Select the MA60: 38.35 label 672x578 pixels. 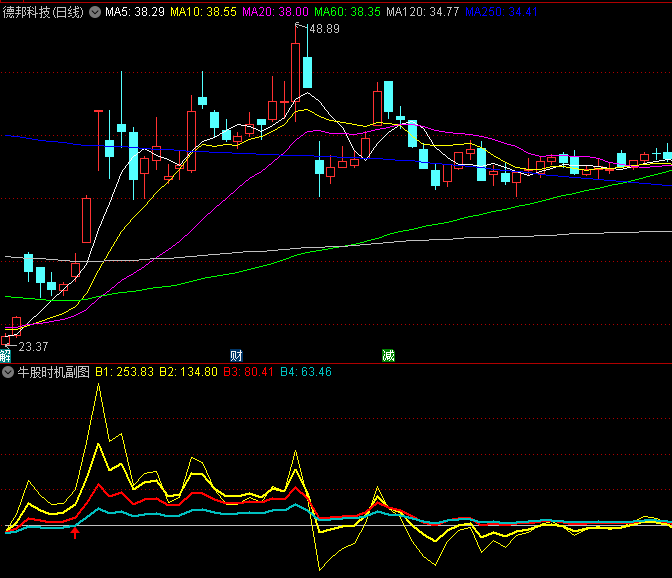coord(347,12)
